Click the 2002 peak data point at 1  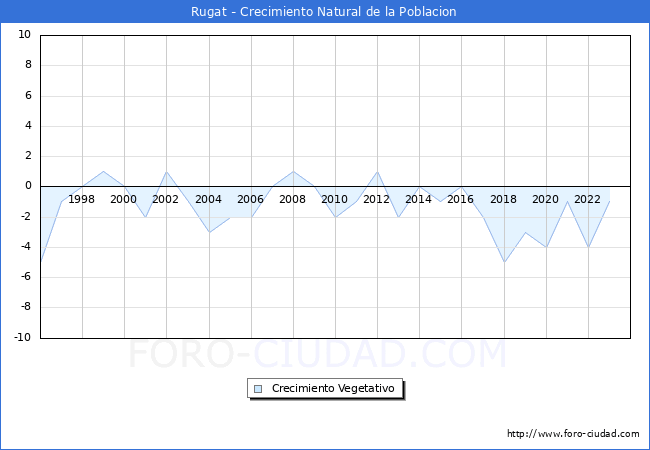(166, 171)
